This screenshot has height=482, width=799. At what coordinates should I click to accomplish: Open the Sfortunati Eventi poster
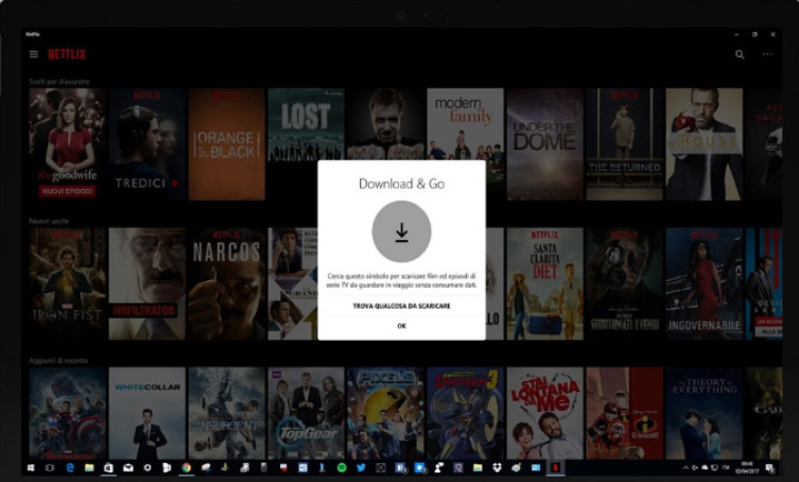[x=624, y=284]
